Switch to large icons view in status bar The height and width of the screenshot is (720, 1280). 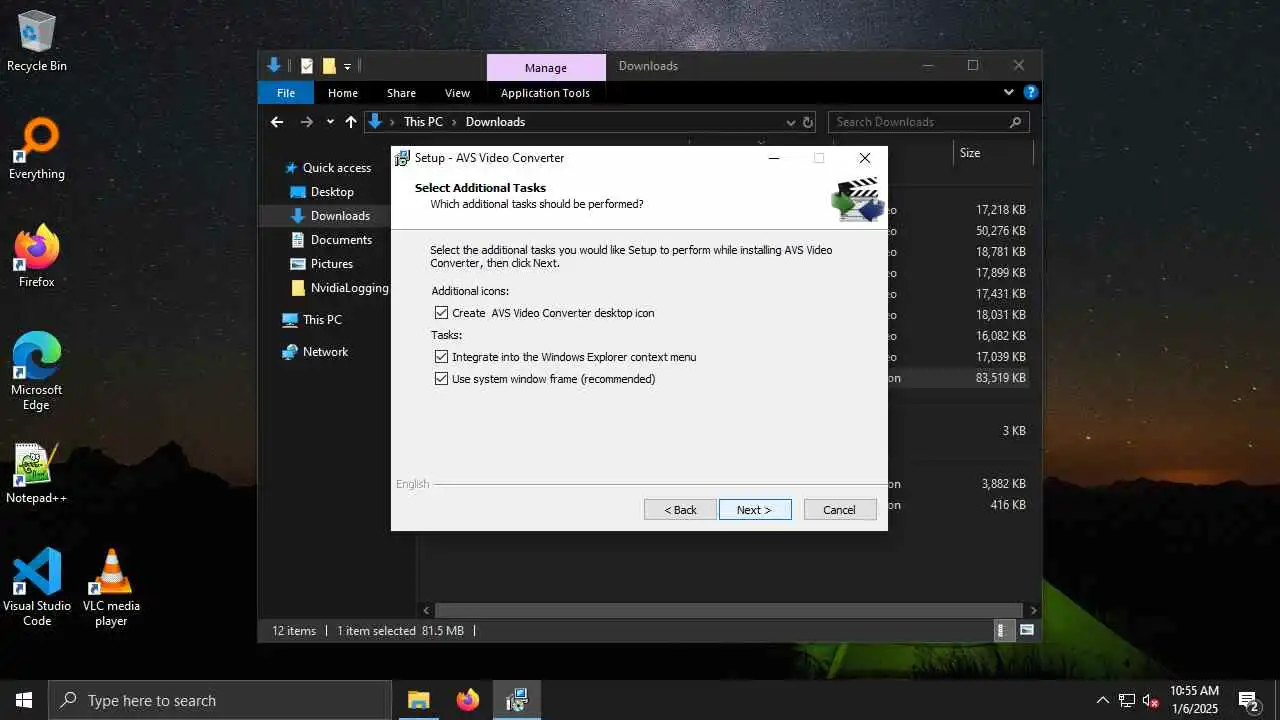click(1026, 631)
